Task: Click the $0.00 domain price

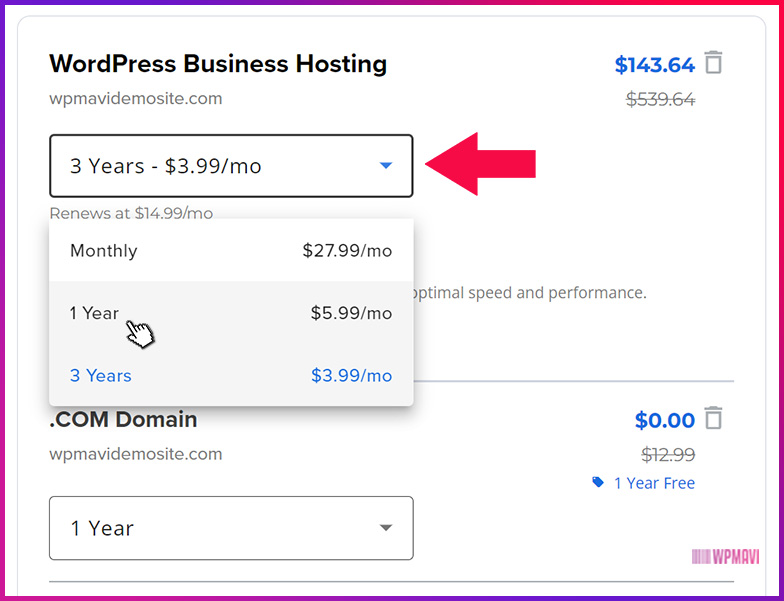Action: tap(664, 420)
